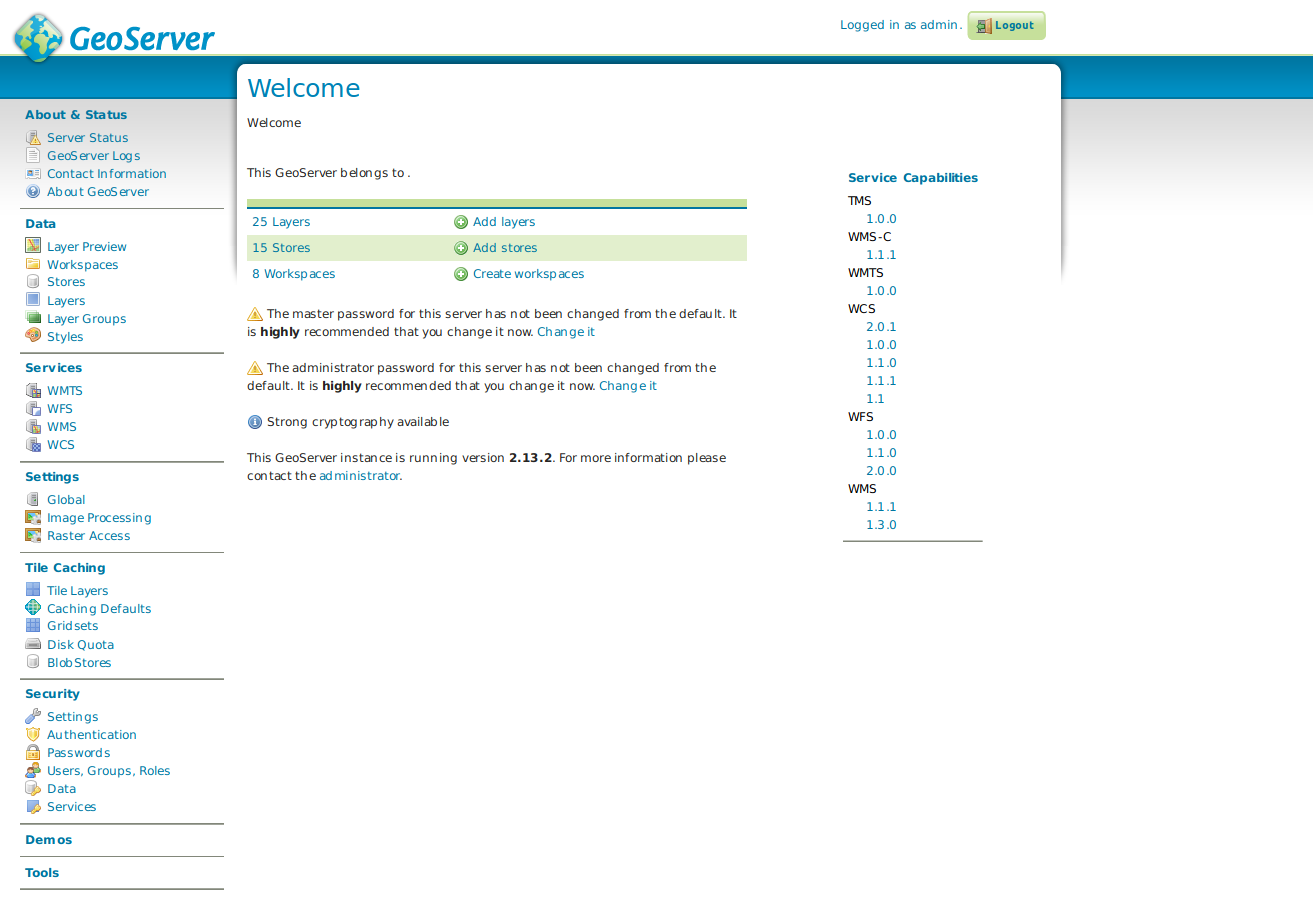Open the Styles link in Data

[65, 337]
